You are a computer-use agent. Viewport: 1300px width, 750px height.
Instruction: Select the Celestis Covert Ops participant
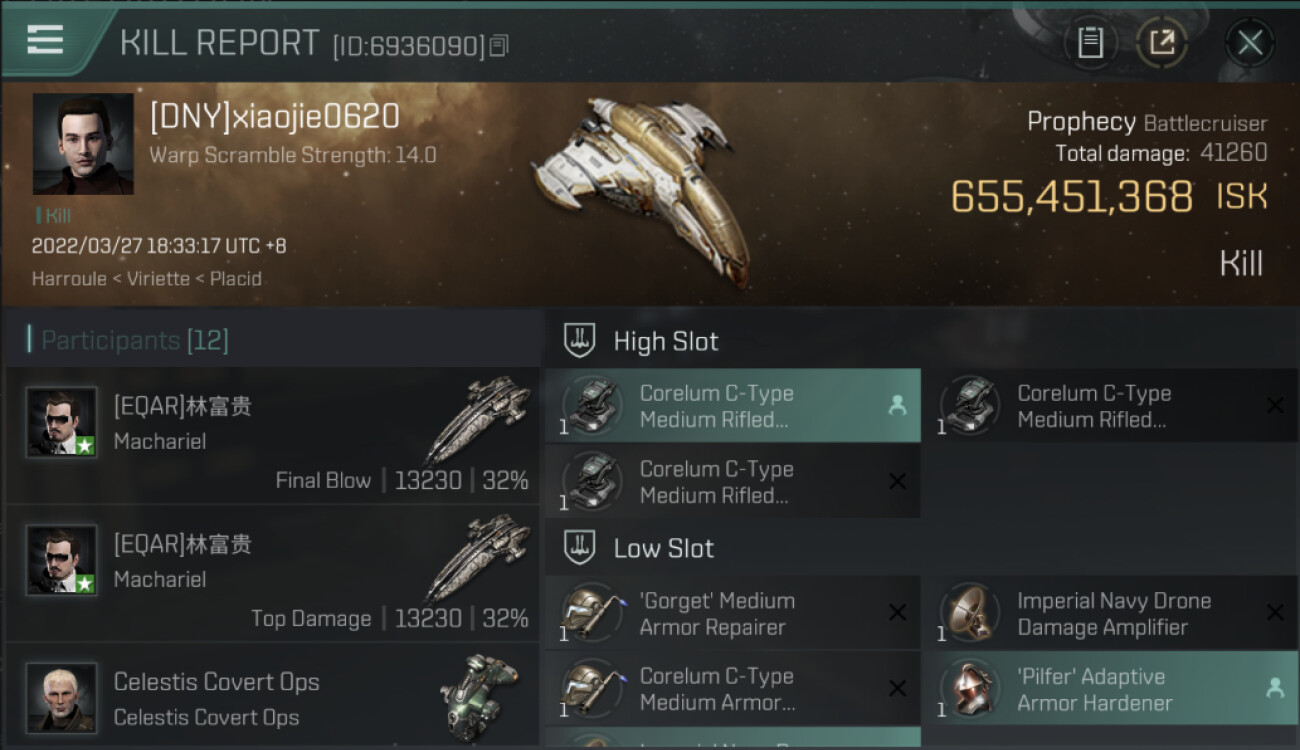[272, 696]
